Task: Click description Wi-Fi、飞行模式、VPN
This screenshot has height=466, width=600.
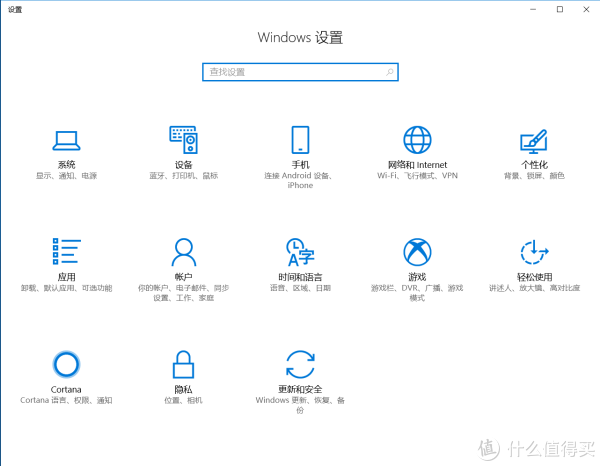Action: [x=417, y=176]
